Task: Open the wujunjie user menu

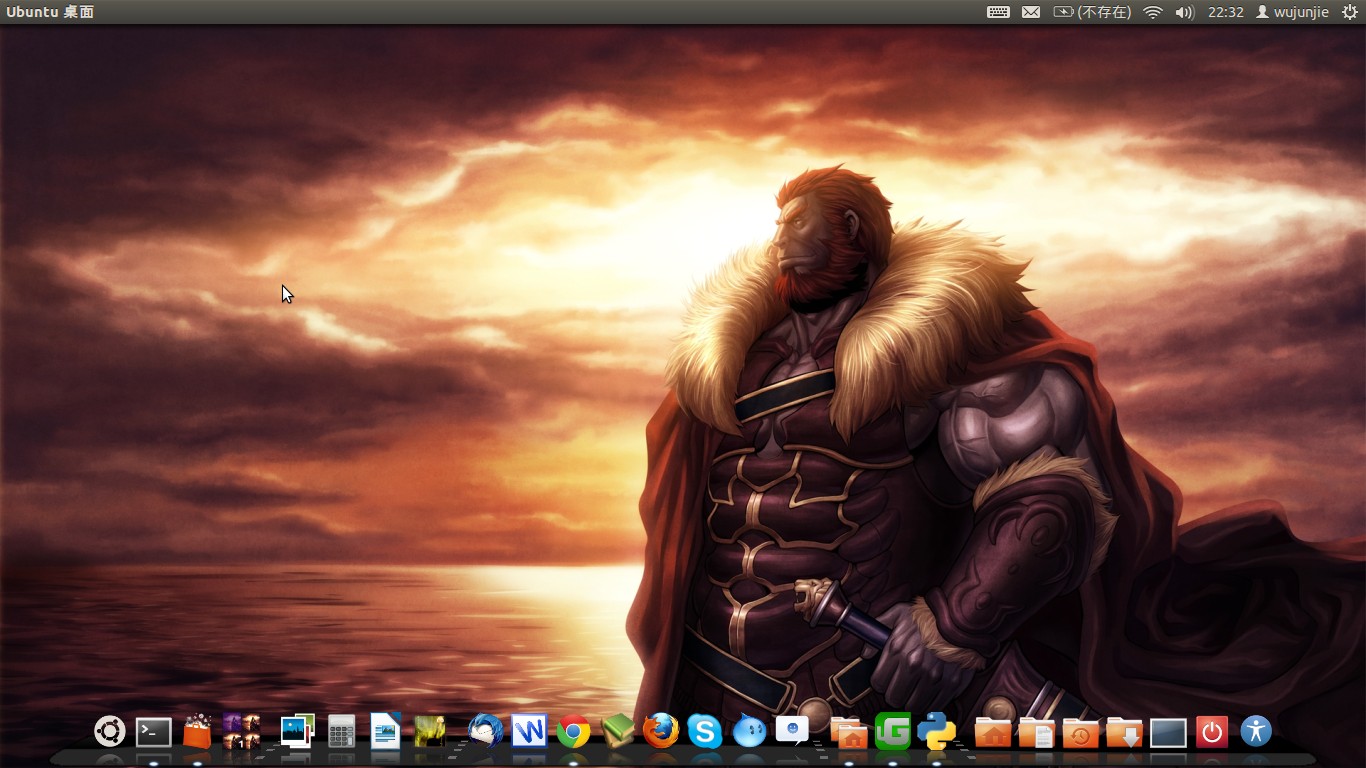Action: [x=1293, y=12]
